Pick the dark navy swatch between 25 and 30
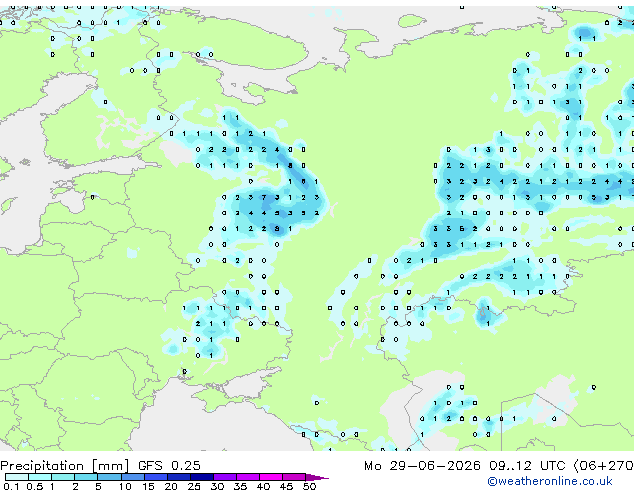The height and width of the screenshot is (490, 634). (201, 477)
